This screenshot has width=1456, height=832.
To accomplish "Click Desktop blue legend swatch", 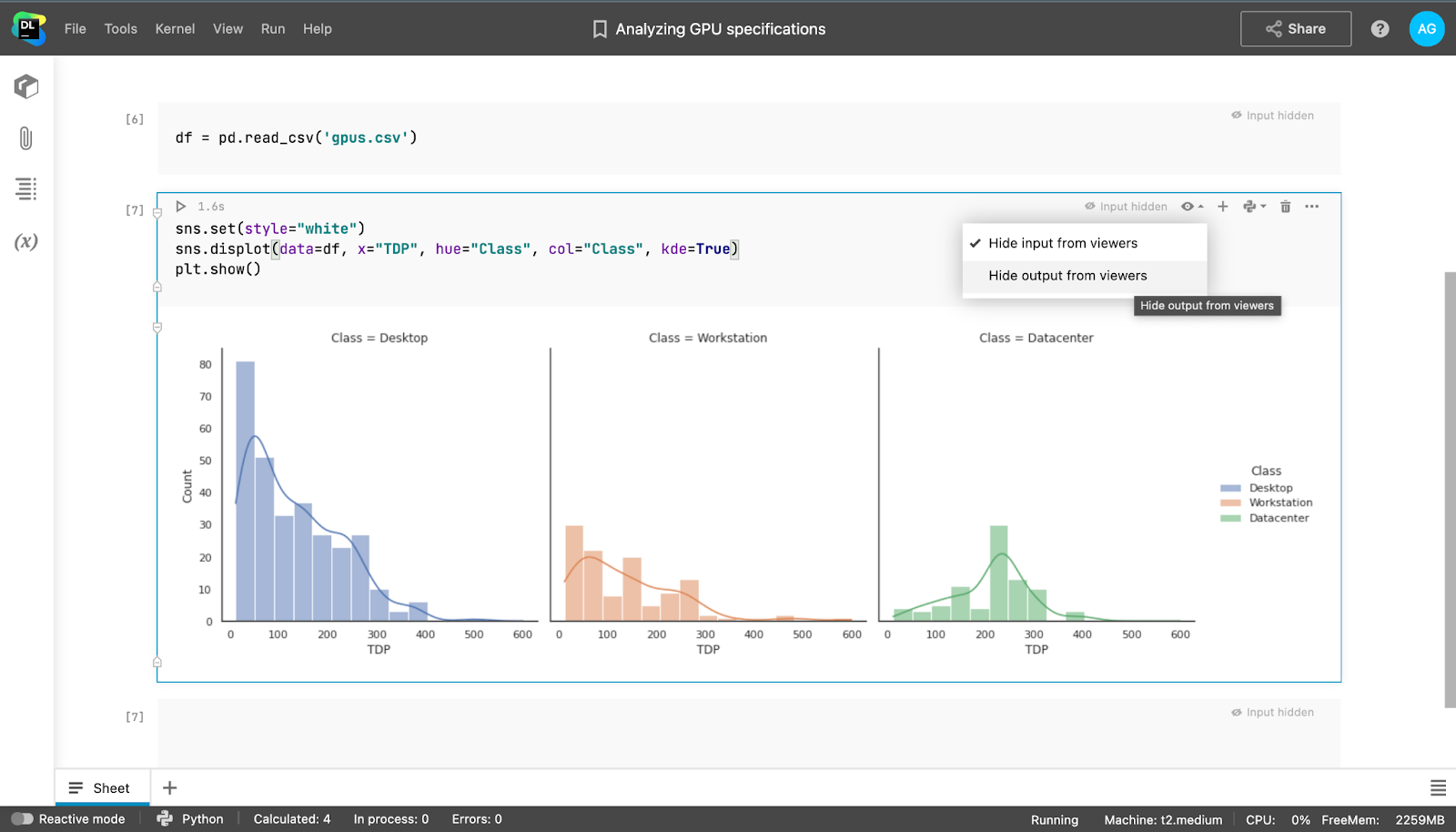I will click(x=1230, y=488).
